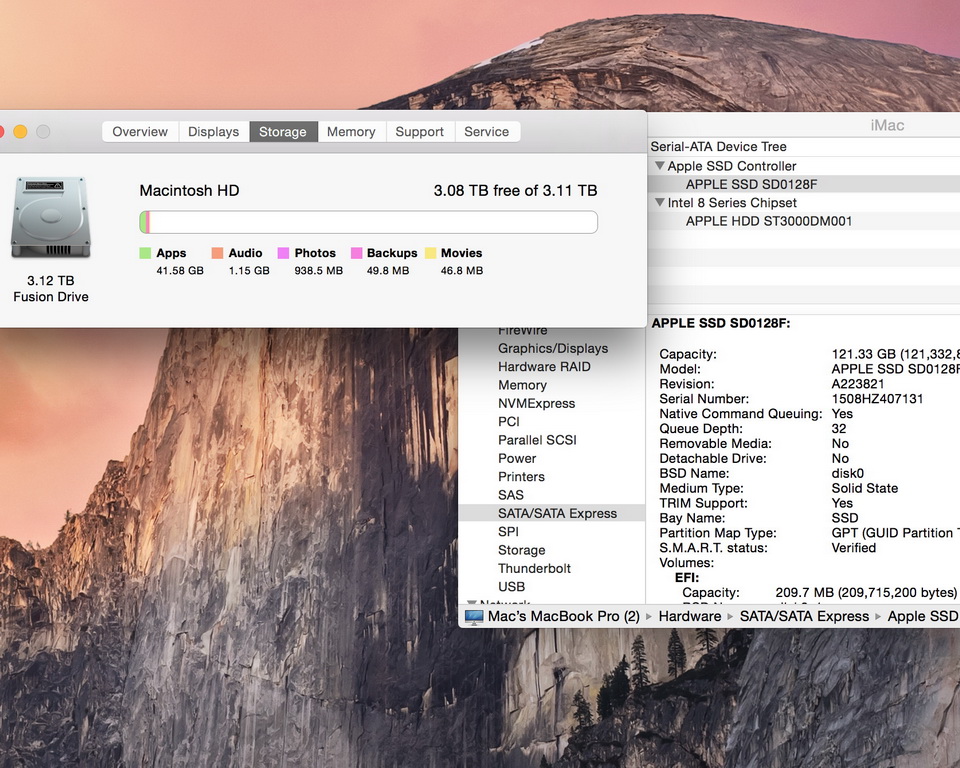Image resolution: width=960 pixels, height=768 pixels.
Task: Click the Macintosh HD storage usage bar
Action: [x=369, y=222]
